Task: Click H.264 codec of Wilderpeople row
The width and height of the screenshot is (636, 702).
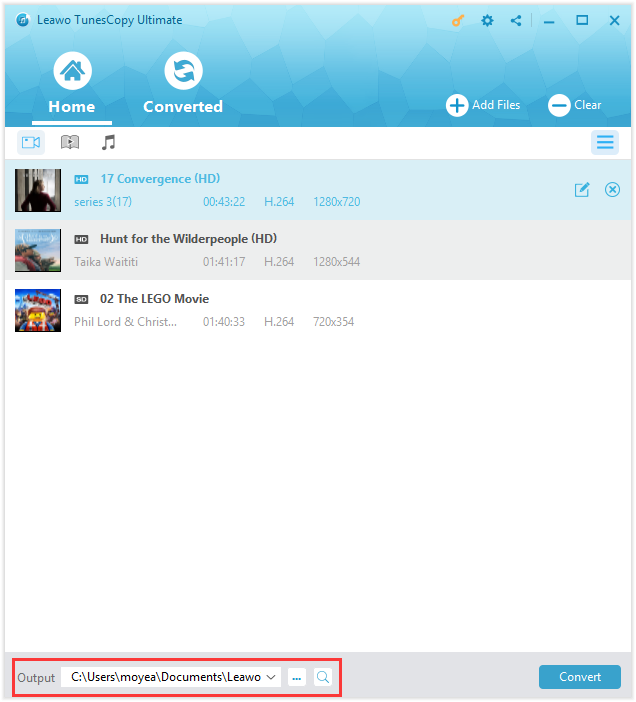Action: (x=279, y=262)
